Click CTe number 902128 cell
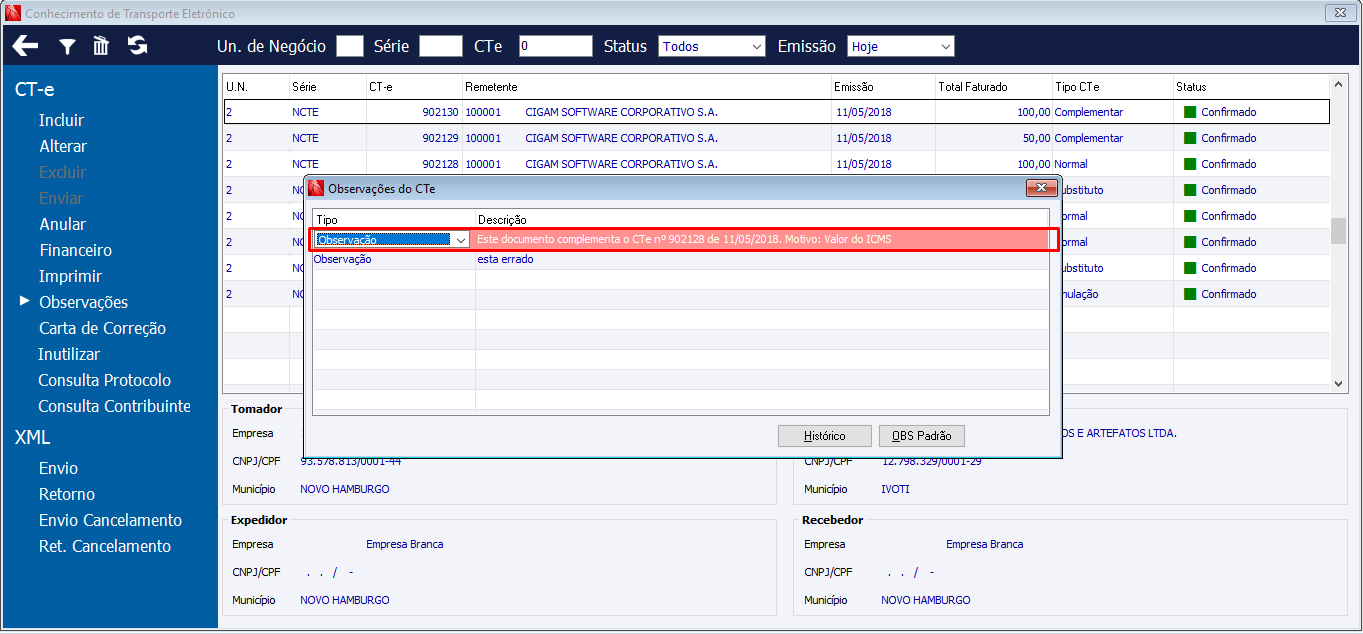The image size is (1363, 634). (414, 164)
